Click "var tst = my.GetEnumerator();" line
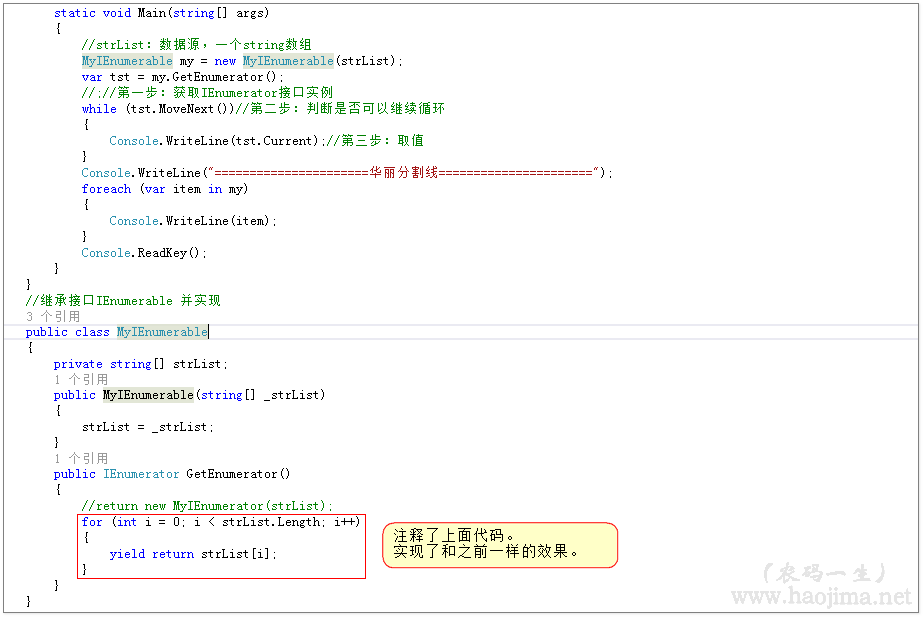Screen dimensions: 923x617 click(182, 77)
